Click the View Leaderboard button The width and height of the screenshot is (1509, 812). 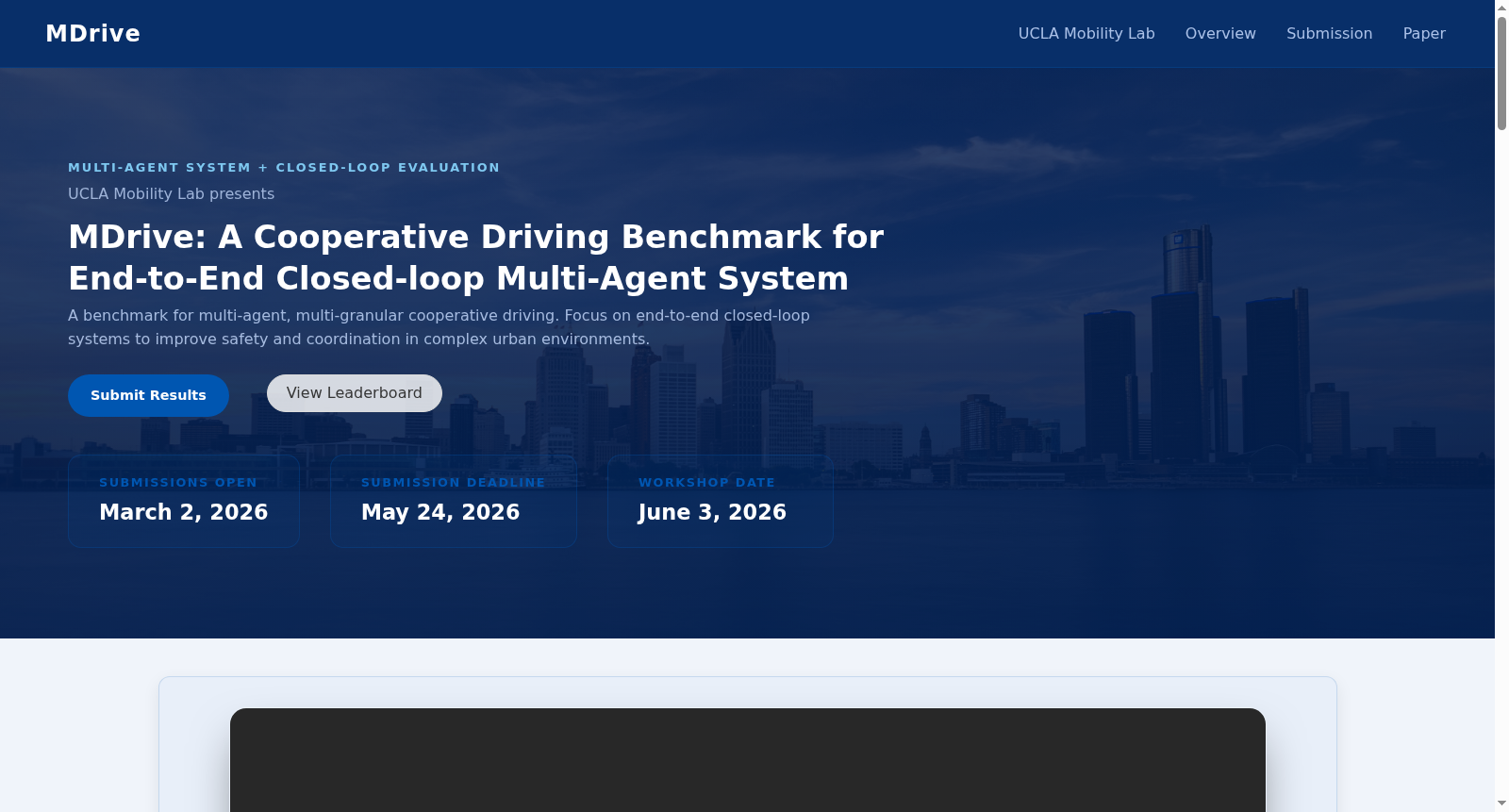pos(355,393)
